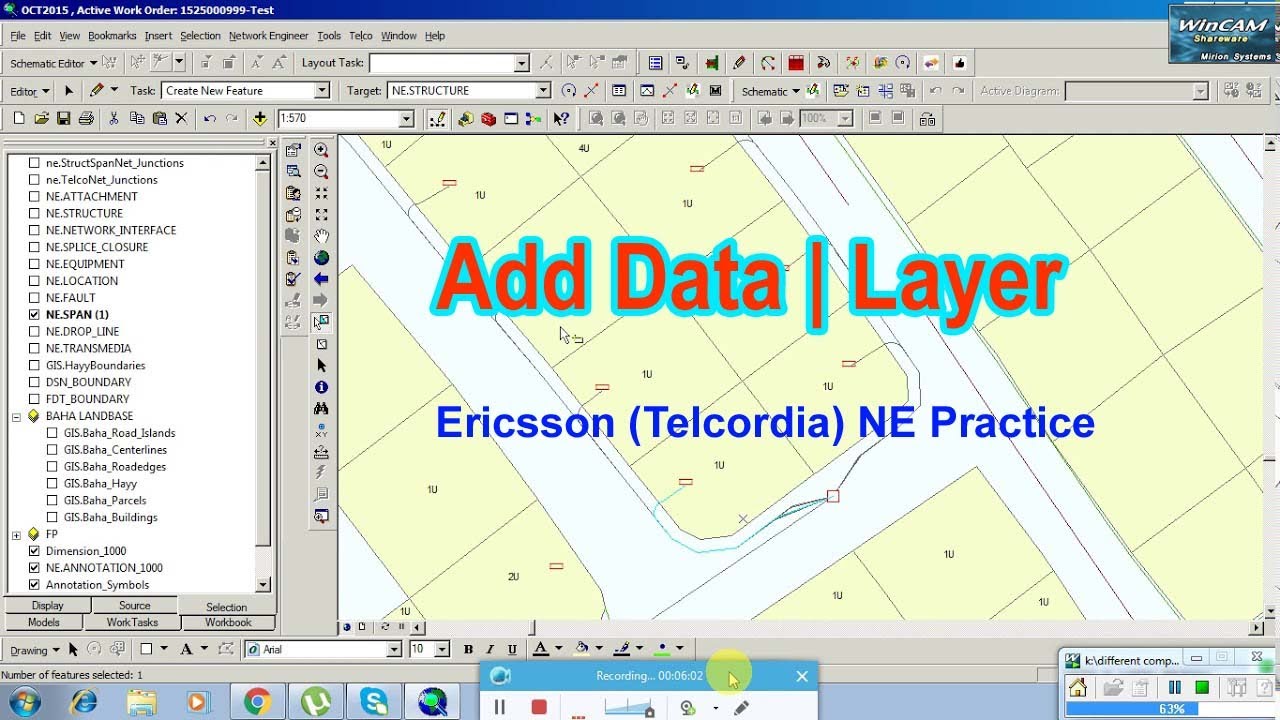Screen dimensions: 1280x720
Task: Open the font color picker
Action: click(x=541, y=649)
